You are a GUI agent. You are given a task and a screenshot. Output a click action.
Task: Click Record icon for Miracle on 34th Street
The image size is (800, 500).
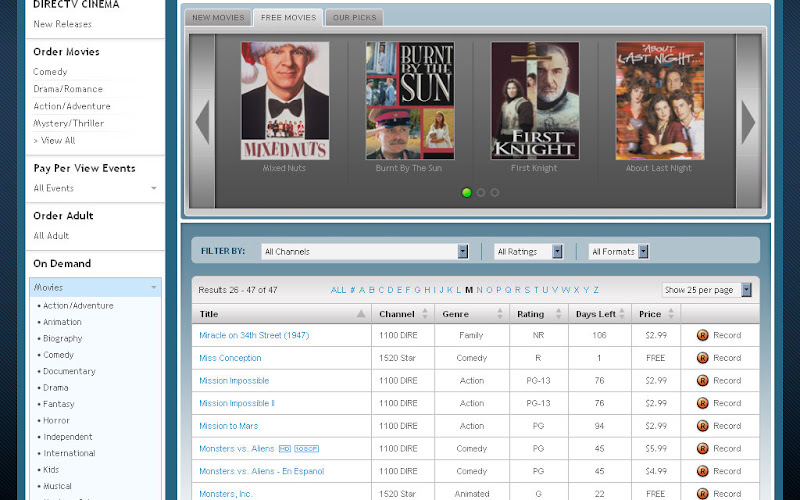click(703, 335)
